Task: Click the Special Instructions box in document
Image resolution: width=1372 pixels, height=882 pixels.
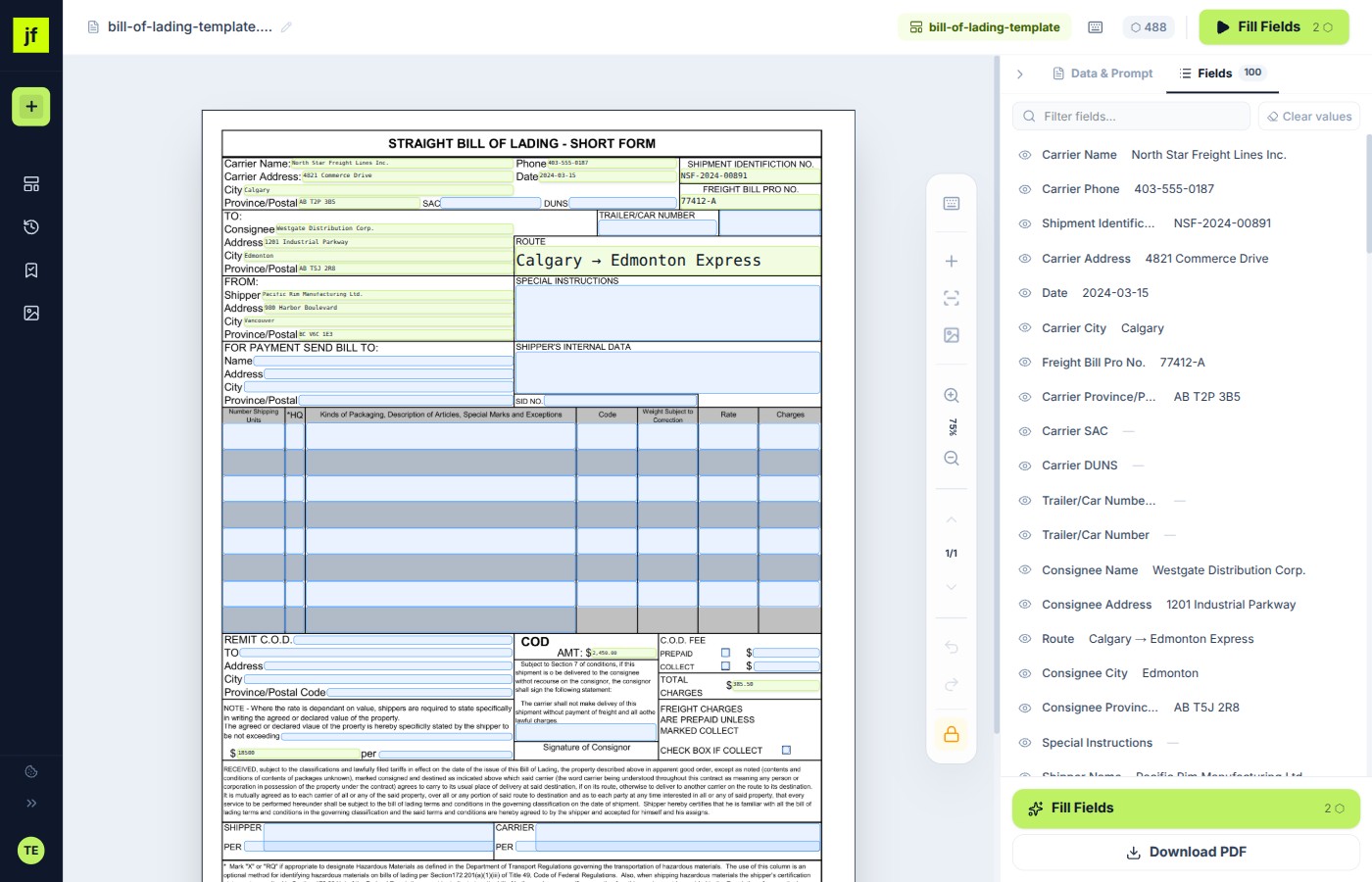Action: (667, 313)
